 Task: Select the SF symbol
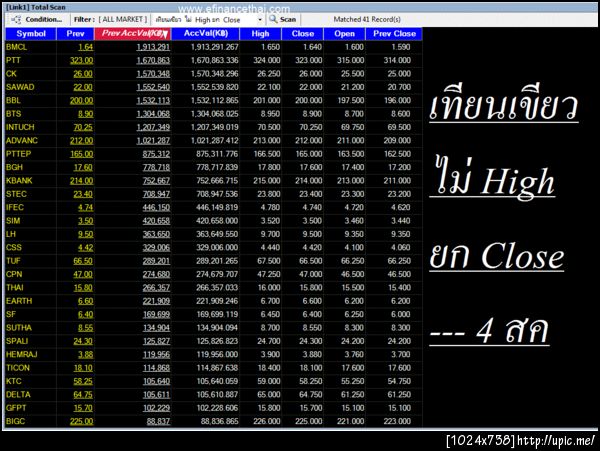[x=11, y=315]
